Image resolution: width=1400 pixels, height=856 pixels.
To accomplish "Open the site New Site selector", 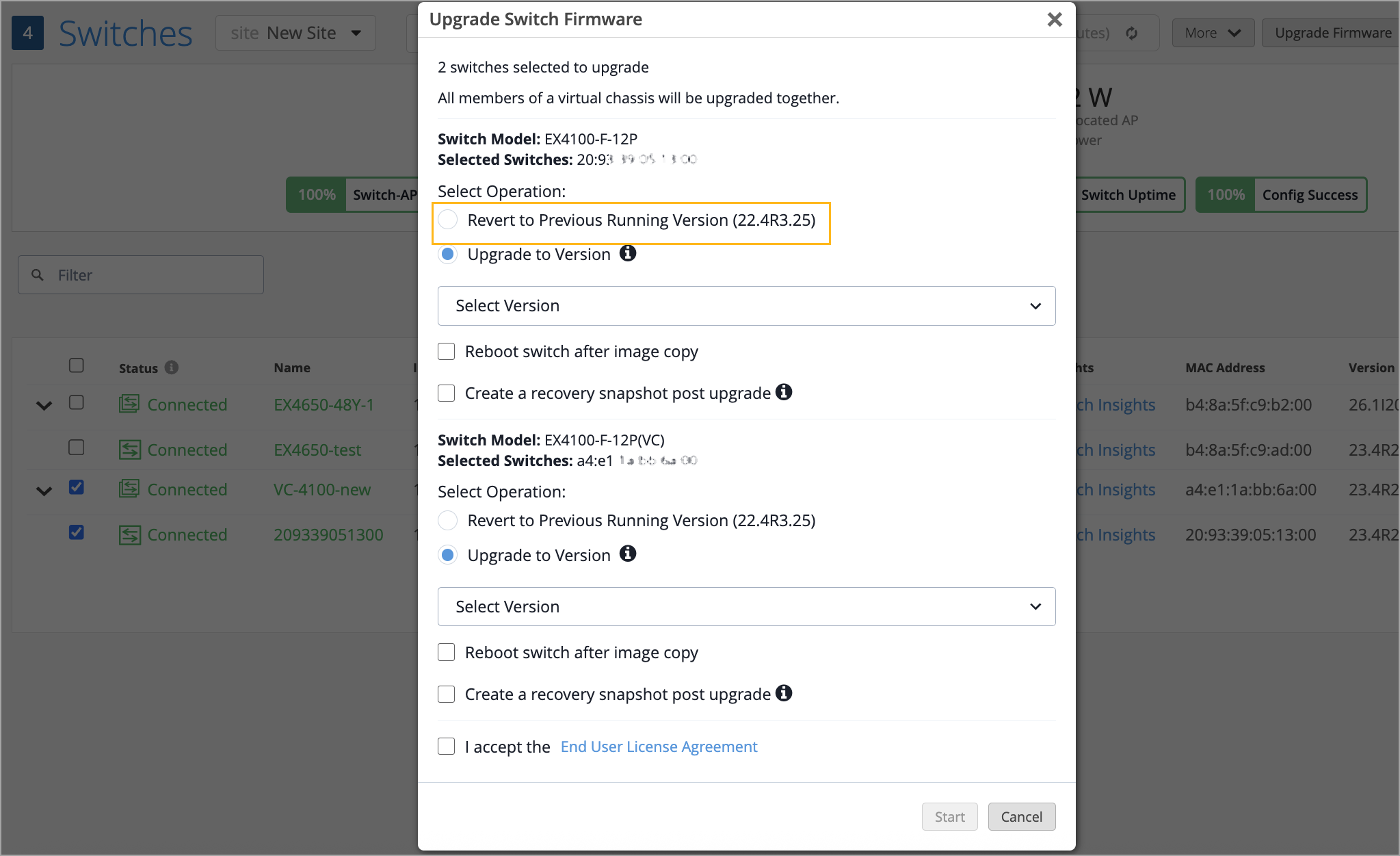I will click(x=295, y=33).
